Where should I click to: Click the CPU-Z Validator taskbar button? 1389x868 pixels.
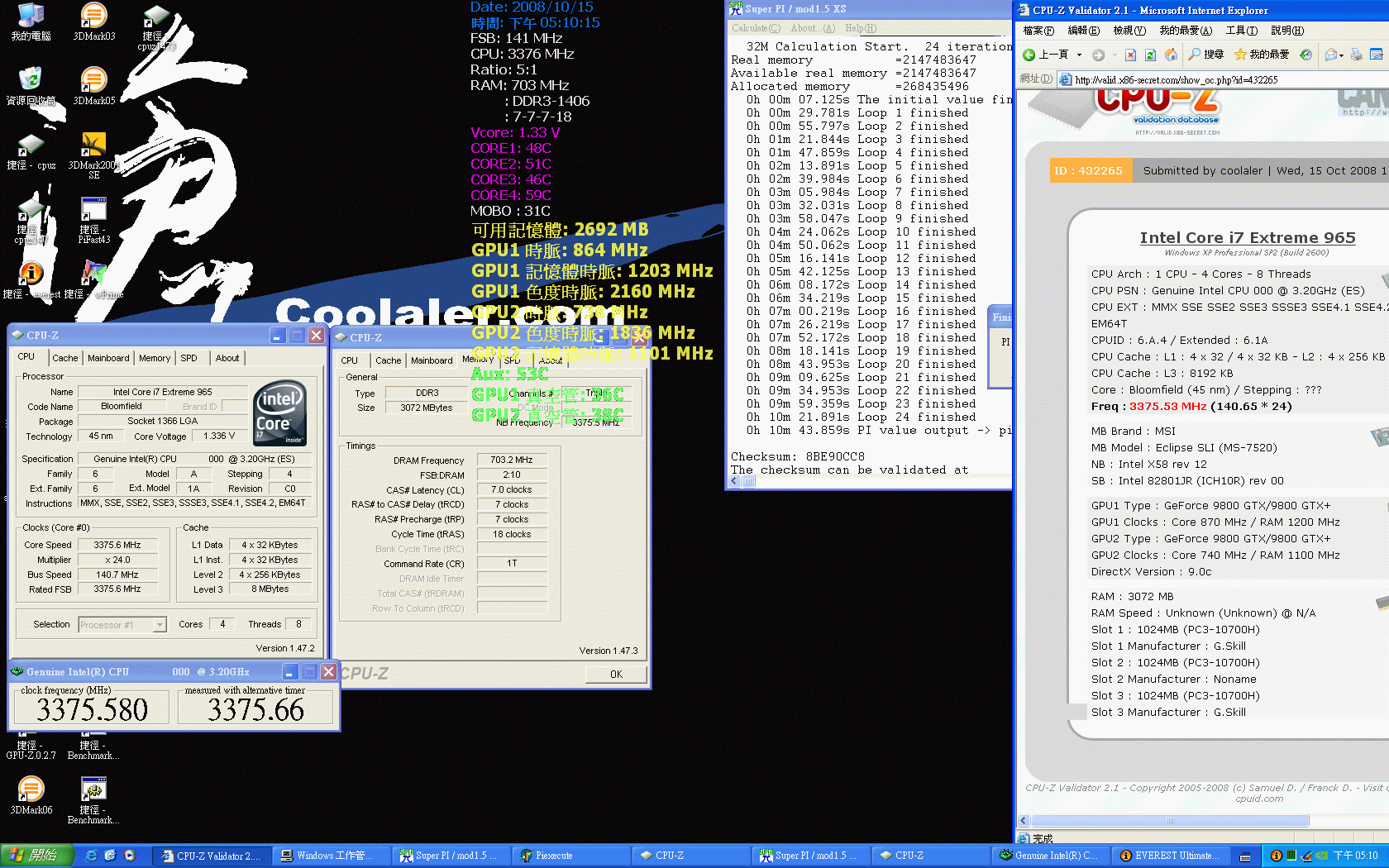coord(212,856)
